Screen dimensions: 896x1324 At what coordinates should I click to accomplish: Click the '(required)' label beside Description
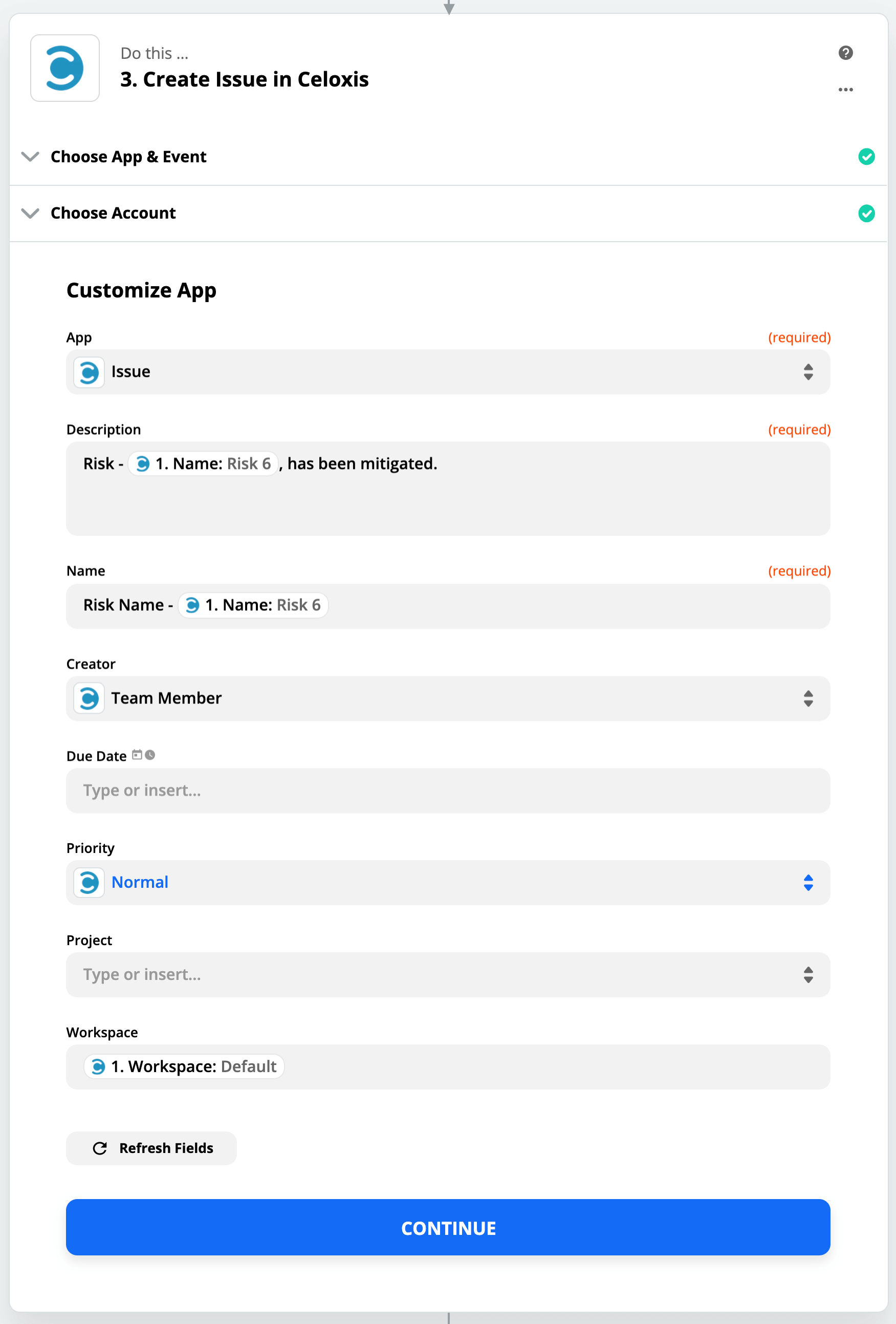799,430
